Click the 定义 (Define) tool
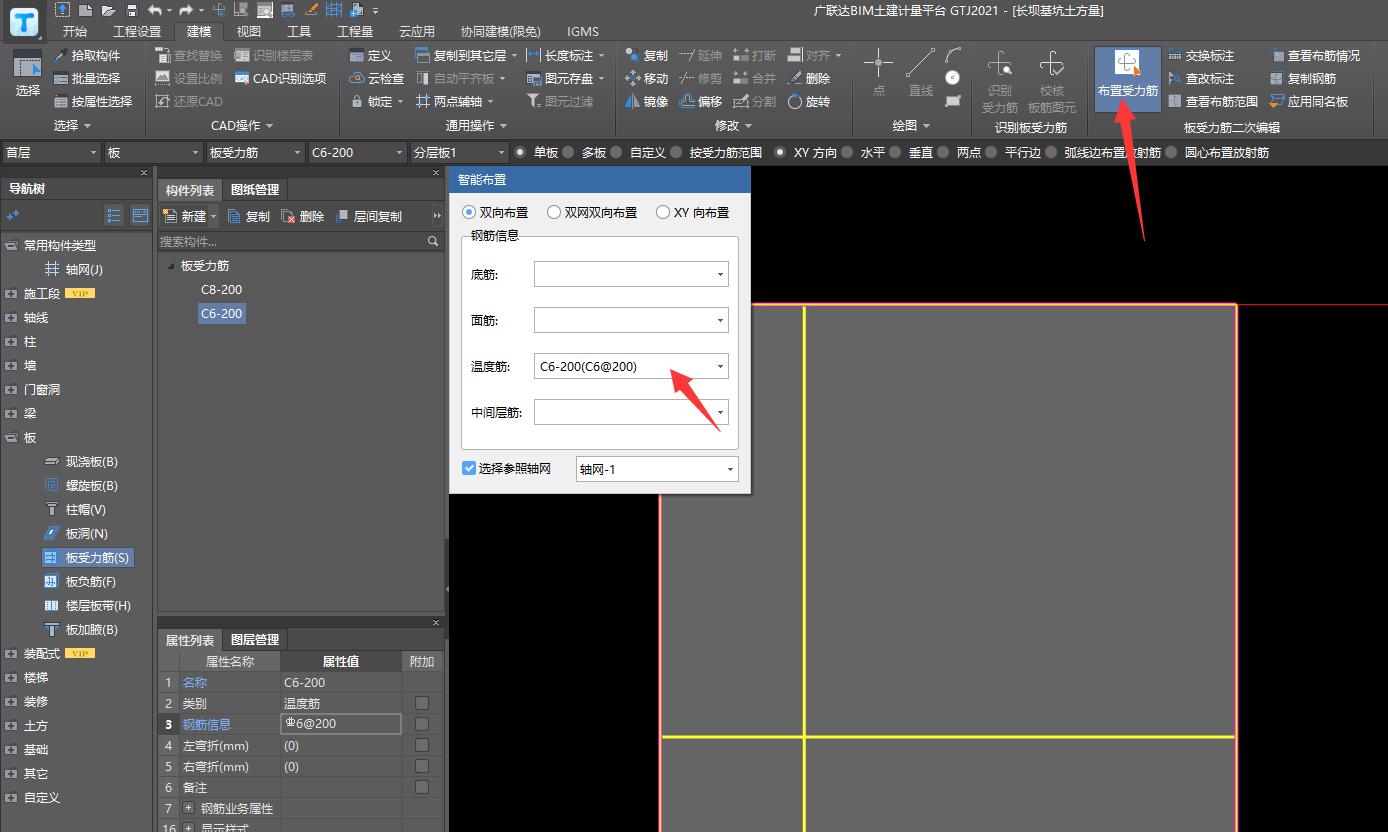This screenshot has width=1388, height=832. tap(371, 56)
